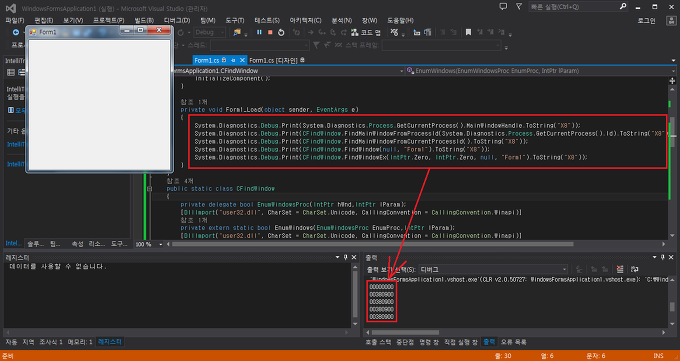The height and width of the screenshot is (361, 680).
Task: Close the output panel with X icon
Action: (670, 258)
